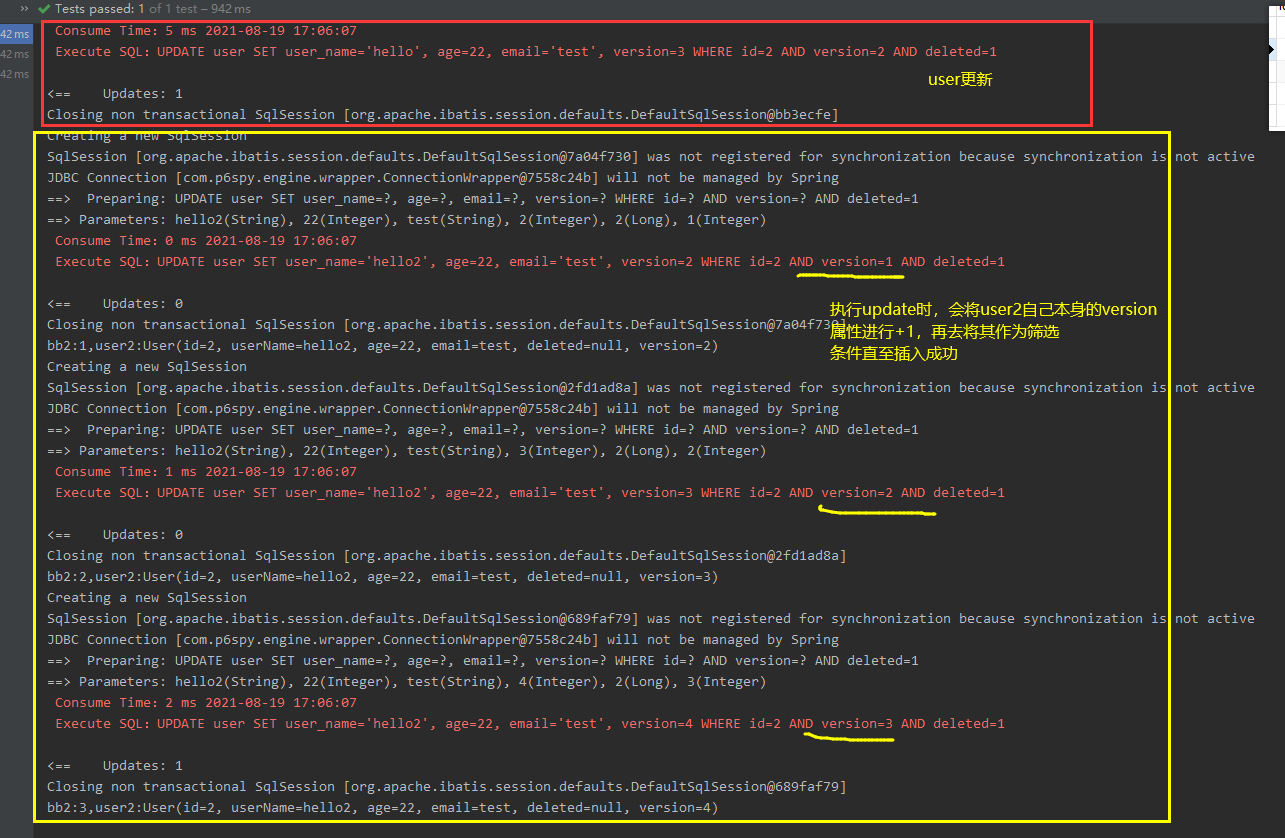Click the 'bb2:2,user2:User' output line
1285x838 pixels.
pos(382,576)
